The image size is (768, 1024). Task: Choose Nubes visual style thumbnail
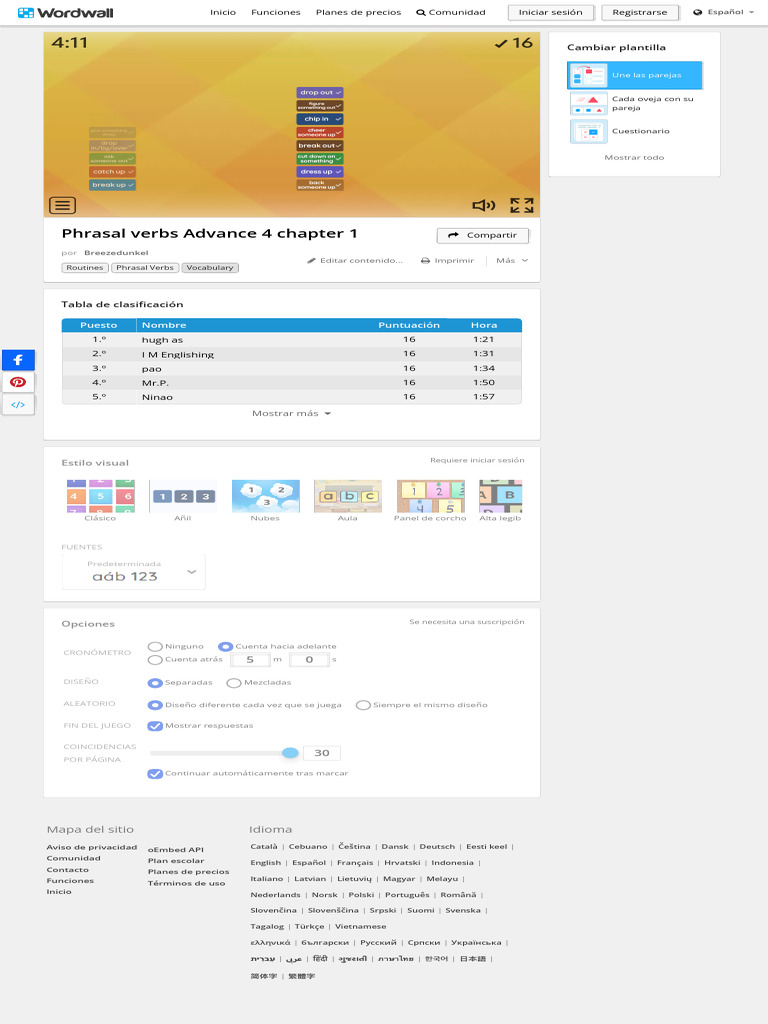[x=265, y=496]
